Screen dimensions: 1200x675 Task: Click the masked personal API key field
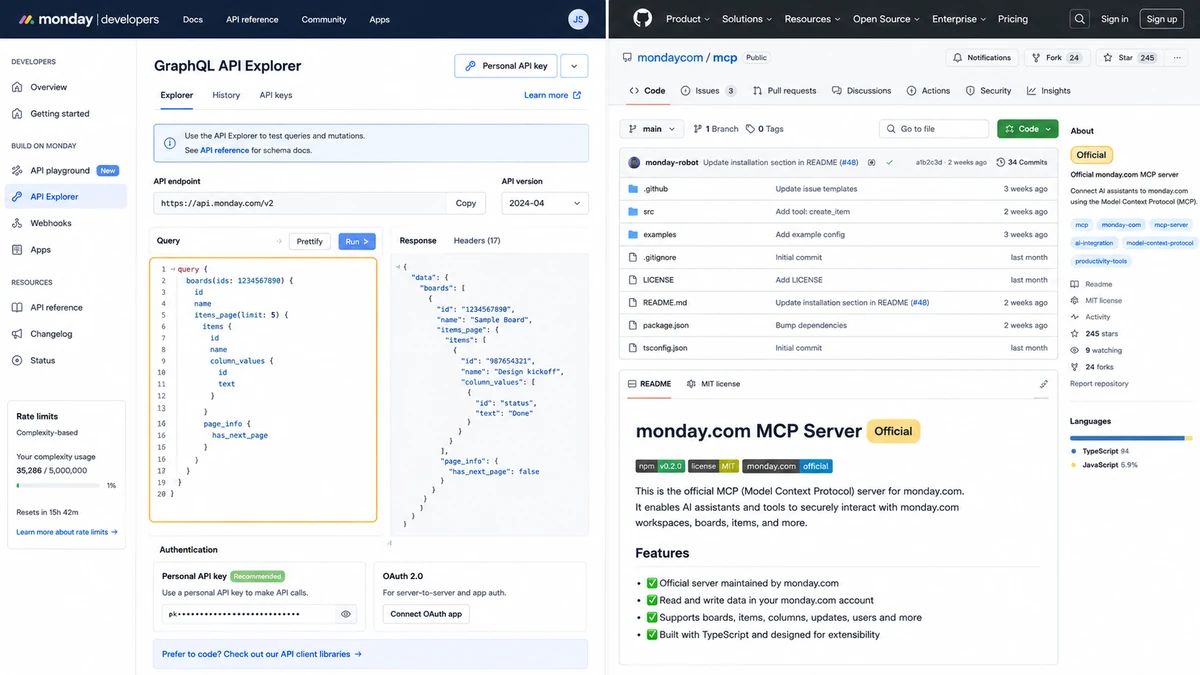tap(260, 614)
